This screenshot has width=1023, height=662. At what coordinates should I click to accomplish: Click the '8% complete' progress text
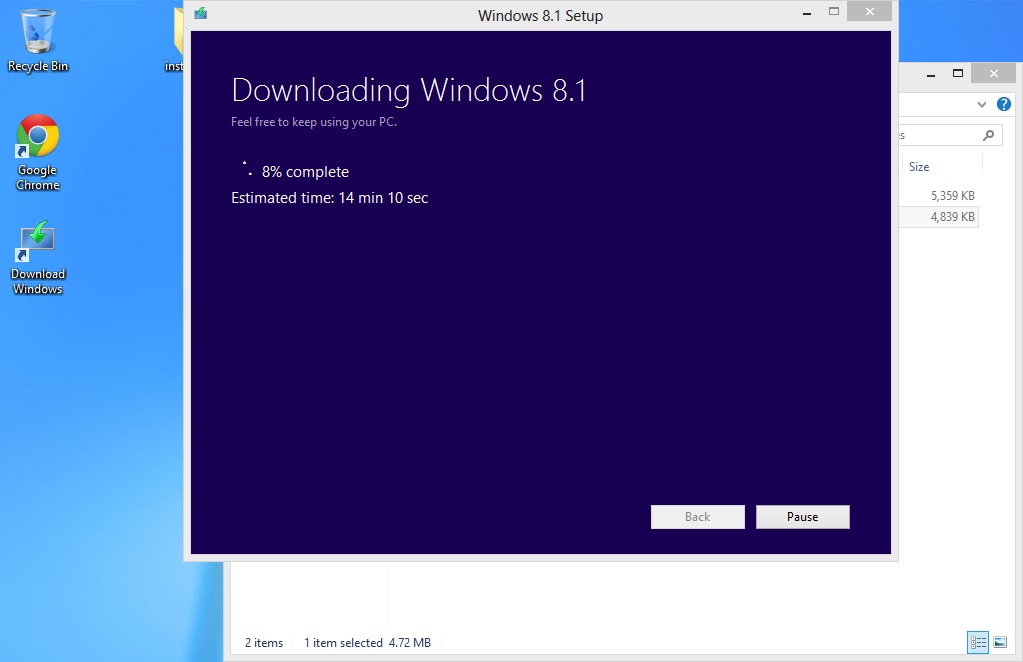pos(305,172)
